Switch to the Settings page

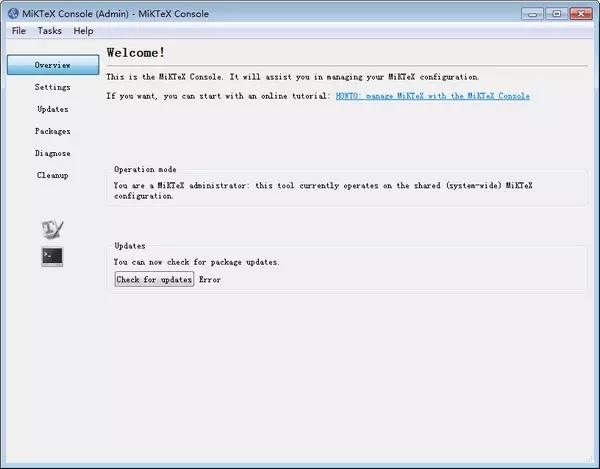pyautogui.click(x=53, y=87)
